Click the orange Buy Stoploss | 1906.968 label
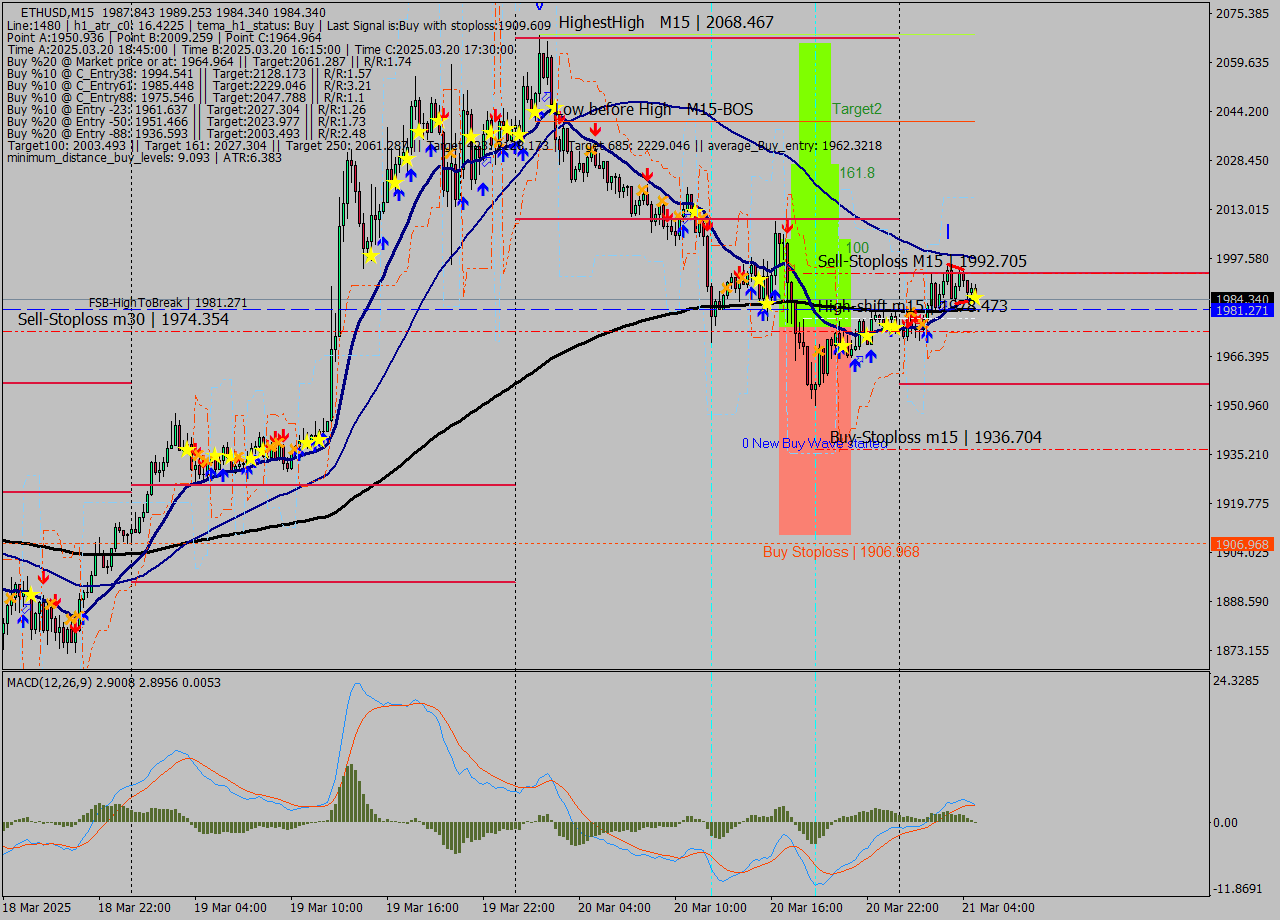This screenshot has width=1280, height=920. 840,551
